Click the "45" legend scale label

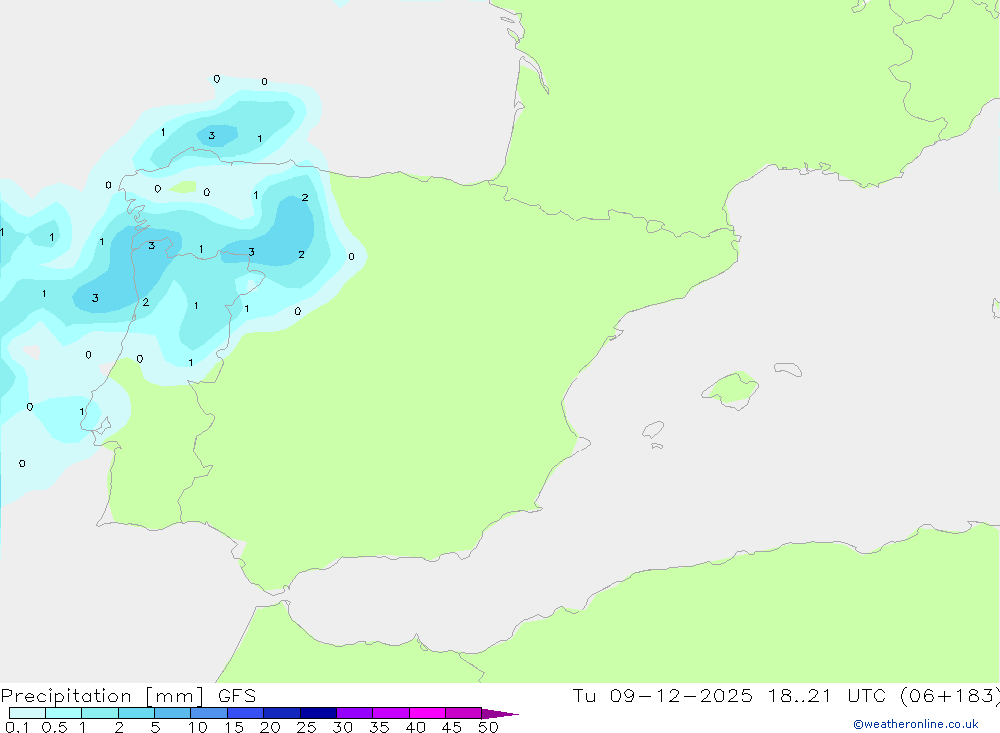[x=452, y=727]
